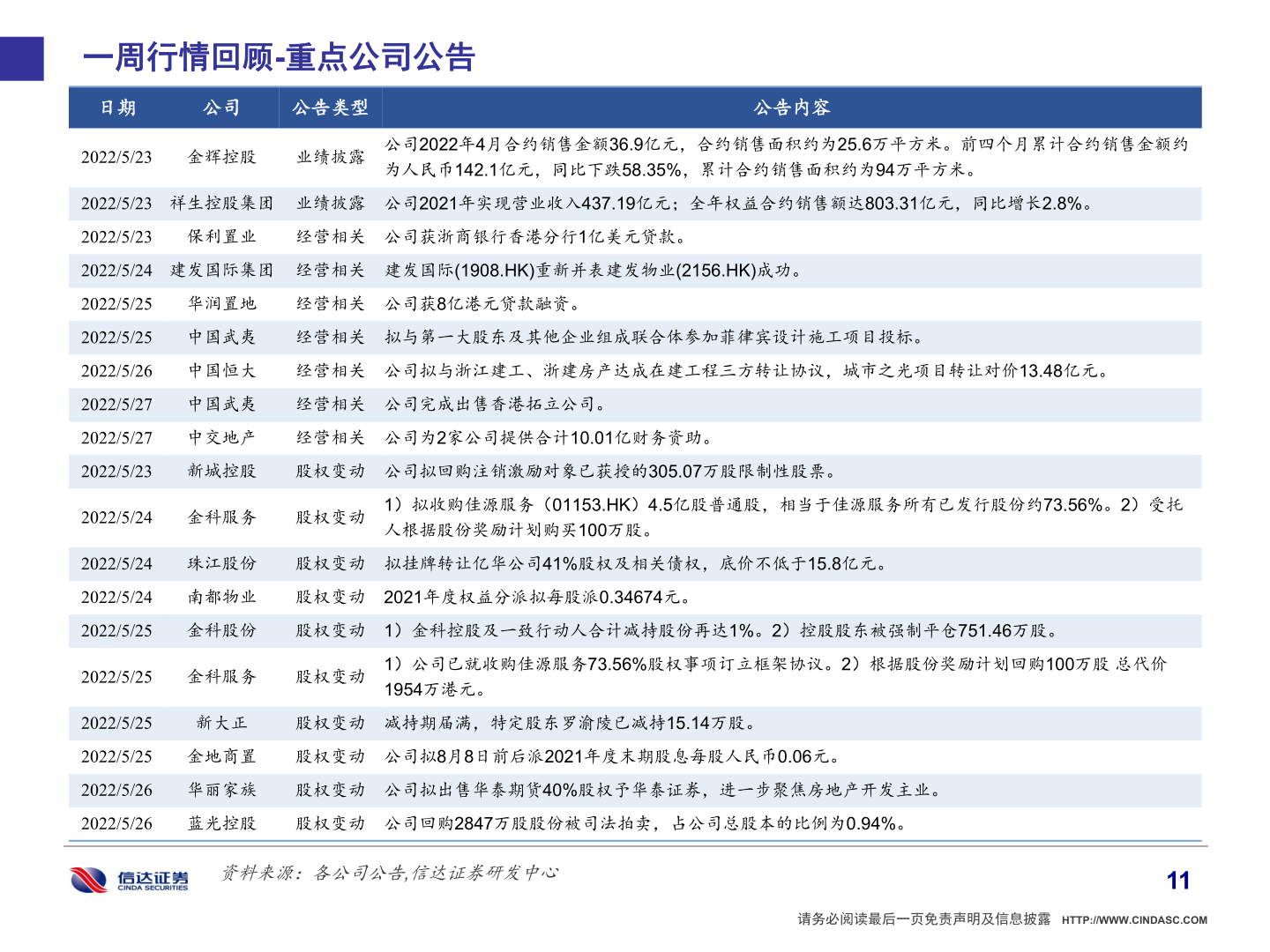Click 业绩披露 in the 祥生控股集团 row
Image resolution: width=1270 pixels, height=952 pixels.
[330, 204]
